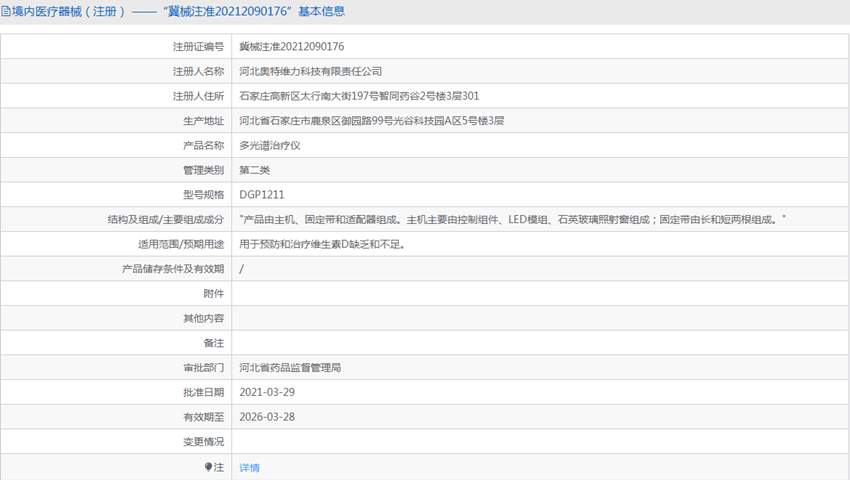Click the 管理类别 label
This screenshot has height=480, width=850.
(x=203, y=170)
